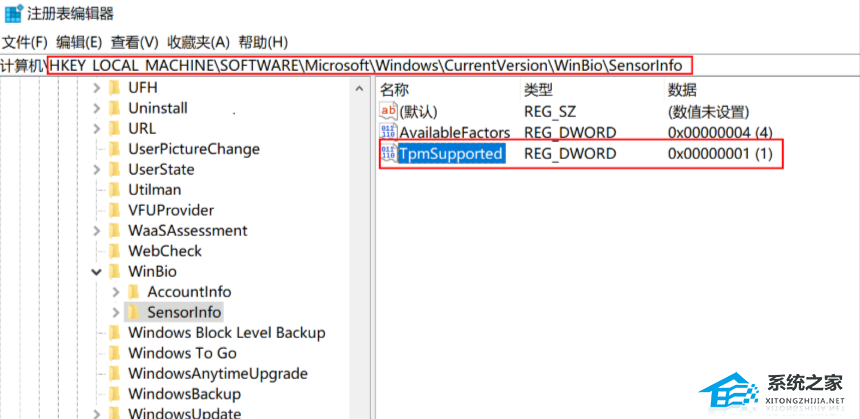Click the REG_SZ type cell
Image resolution: width=860 pixels, height=419 pixels.
pyautogui.click(x=549, y=112)
